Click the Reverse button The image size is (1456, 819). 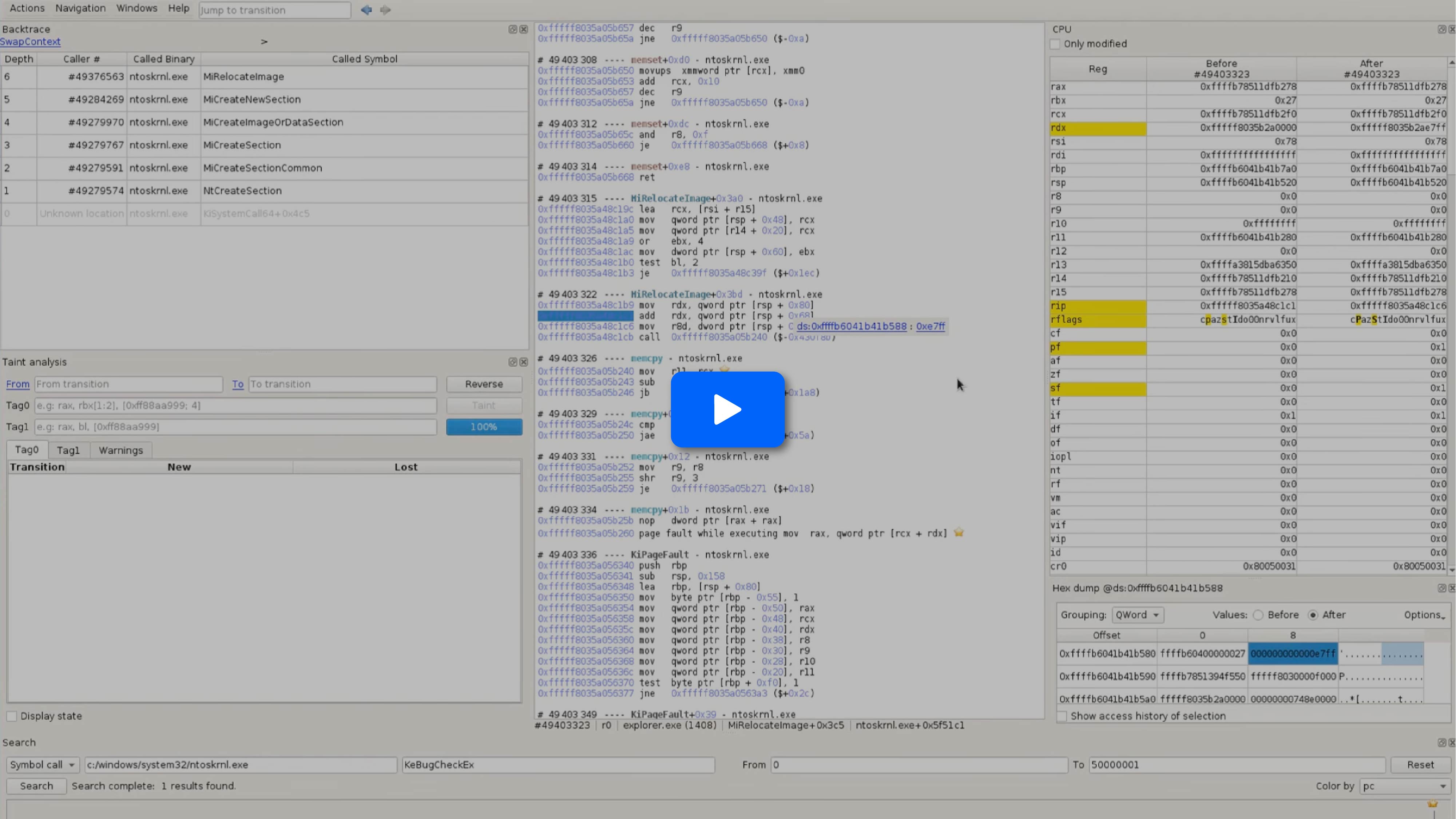point(484,384)
